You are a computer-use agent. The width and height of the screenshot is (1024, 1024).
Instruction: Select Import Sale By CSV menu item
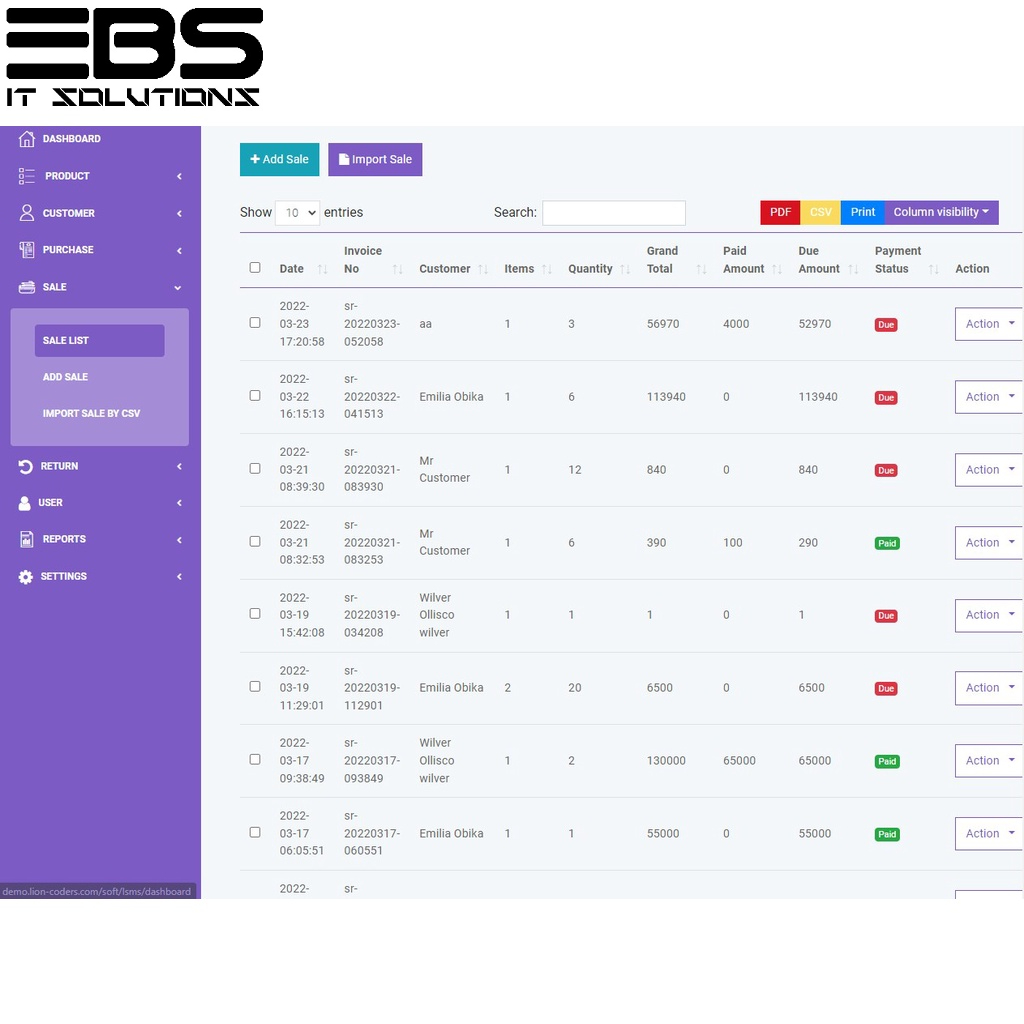tap(91, 413)
